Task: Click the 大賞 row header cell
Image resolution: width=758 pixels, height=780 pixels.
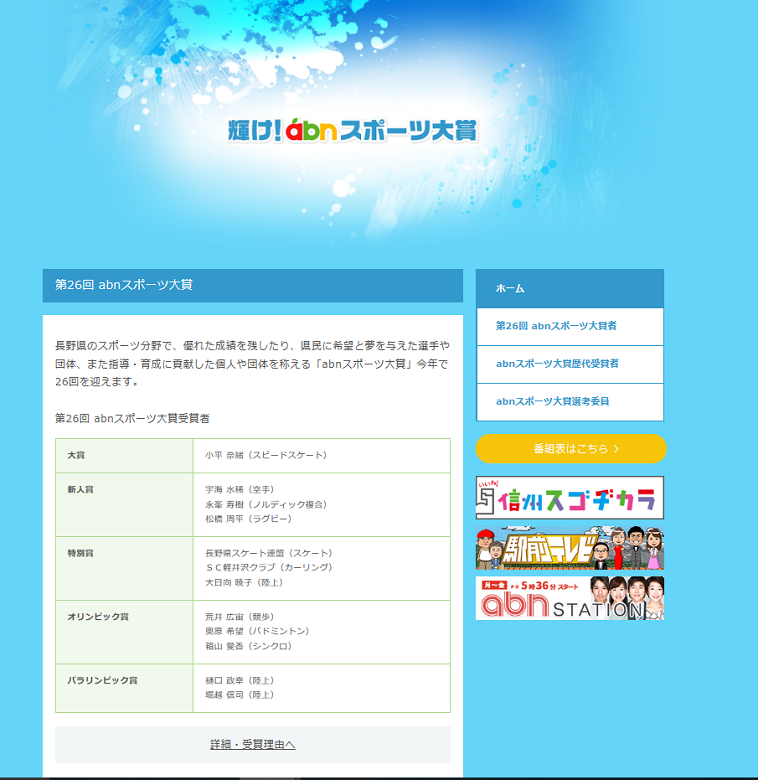Action: 76,455
